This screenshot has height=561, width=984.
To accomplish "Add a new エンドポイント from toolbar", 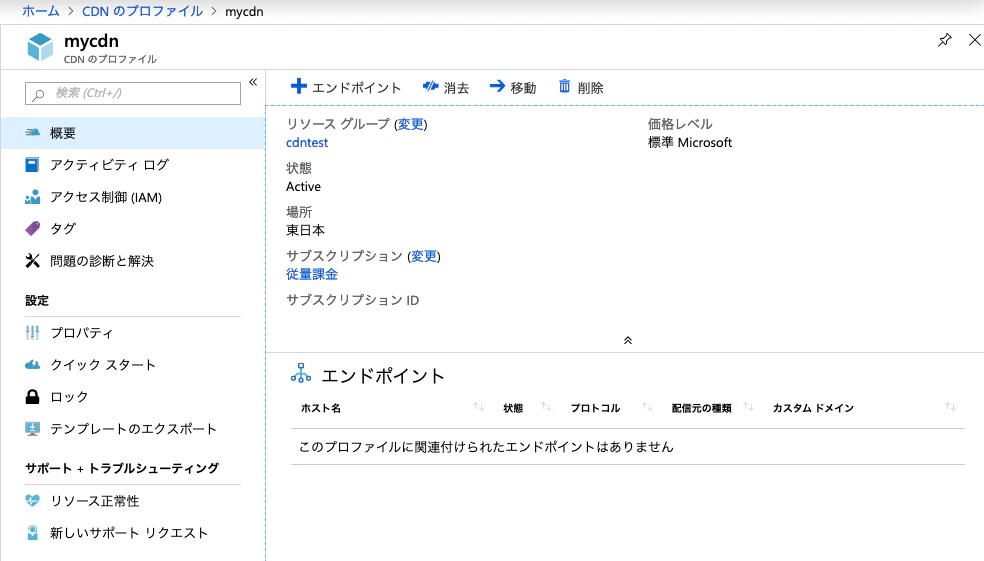I will point(346,87).
